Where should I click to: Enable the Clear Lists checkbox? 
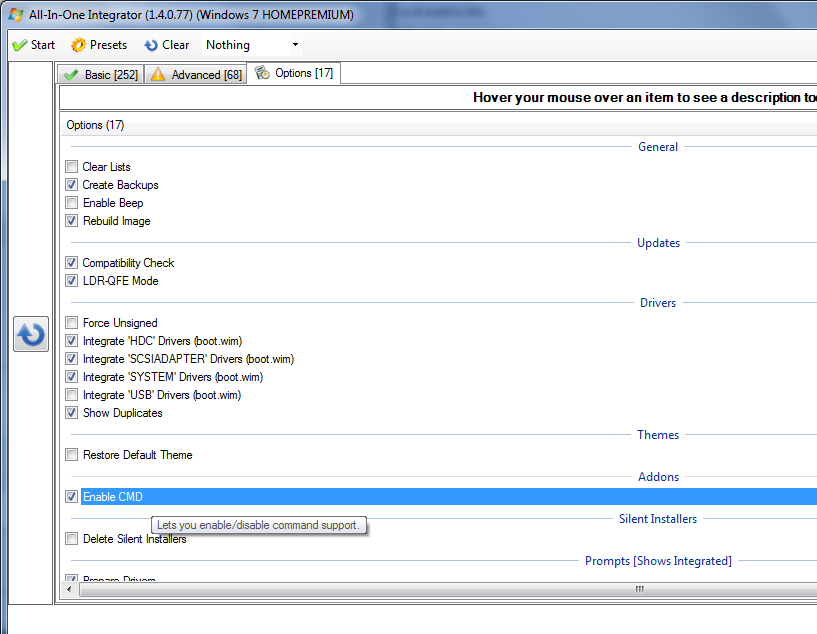tap(71, 167)
